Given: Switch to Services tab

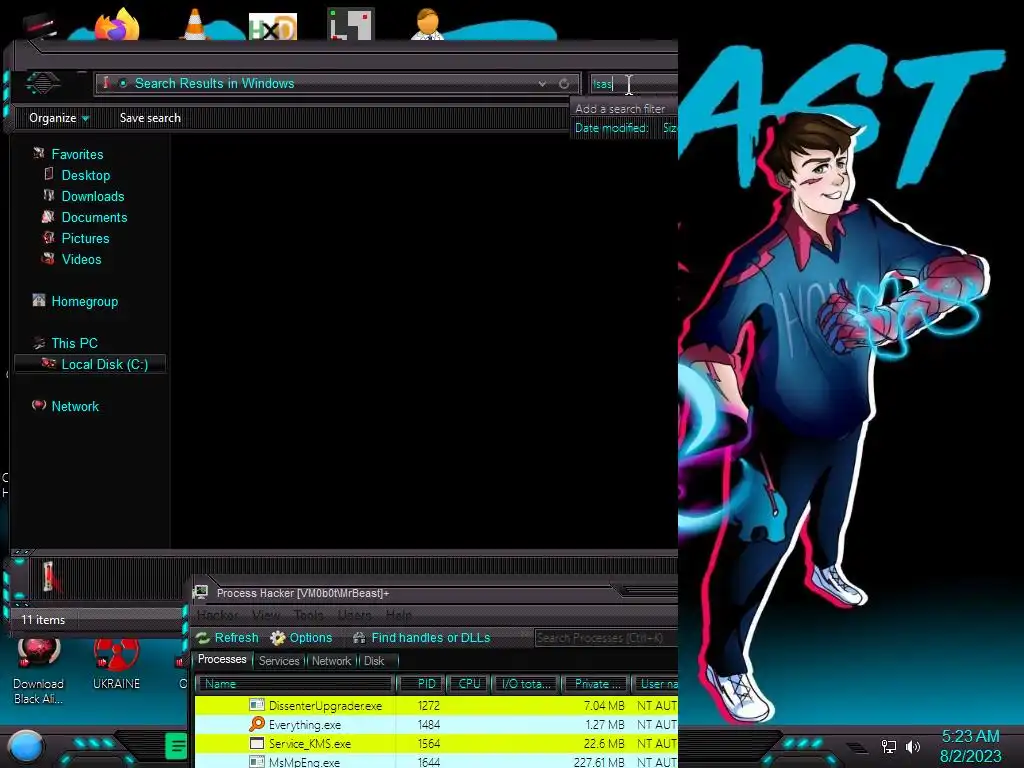Looking at the screenshot, I should point(279,661).
